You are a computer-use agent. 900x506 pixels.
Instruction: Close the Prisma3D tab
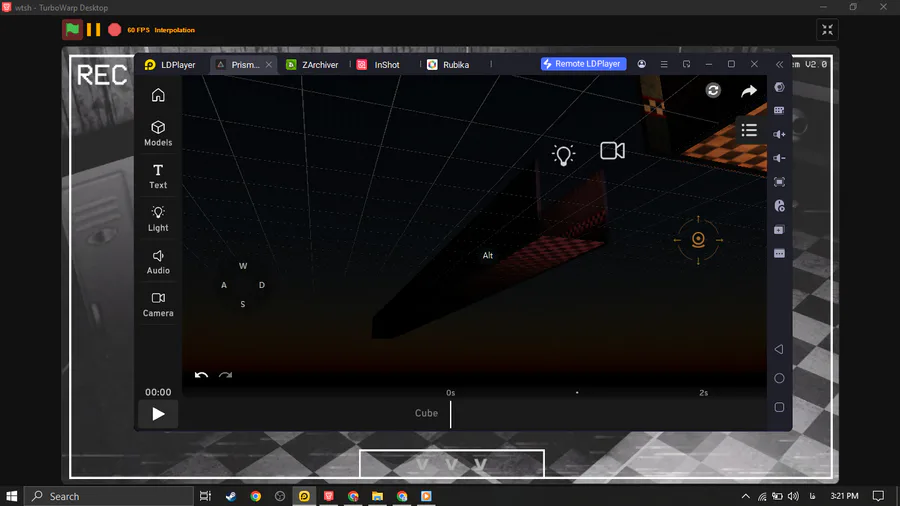pos(269,65)
